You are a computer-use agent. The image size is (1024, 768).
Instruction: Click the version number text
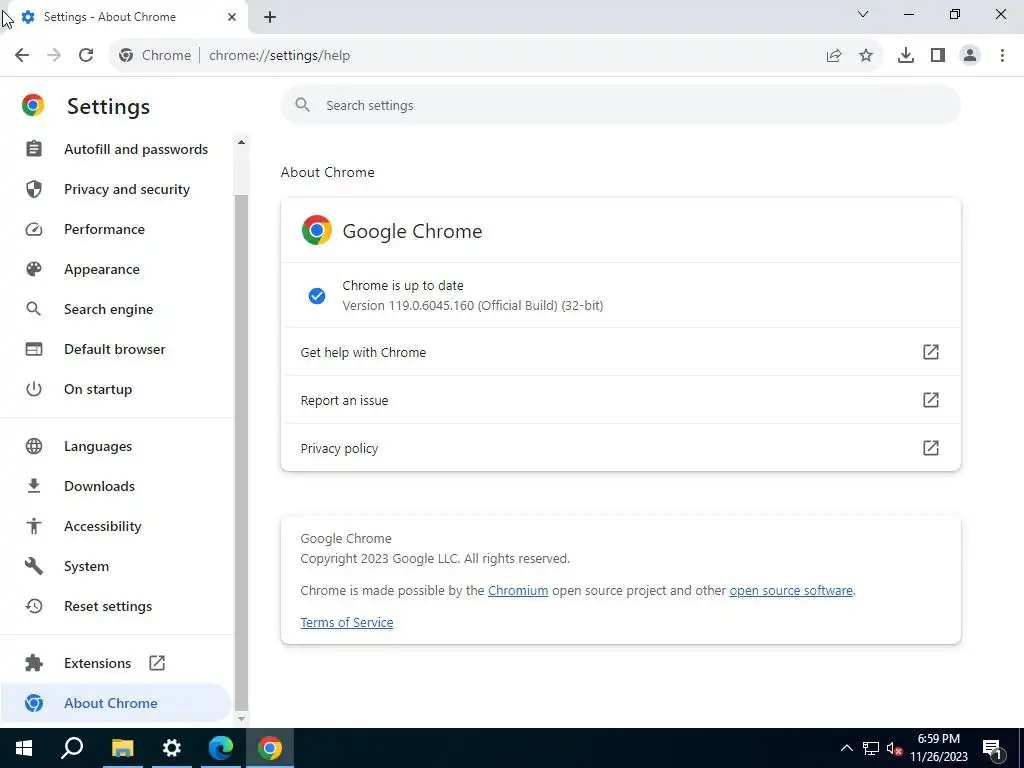[x=473, y=306]
